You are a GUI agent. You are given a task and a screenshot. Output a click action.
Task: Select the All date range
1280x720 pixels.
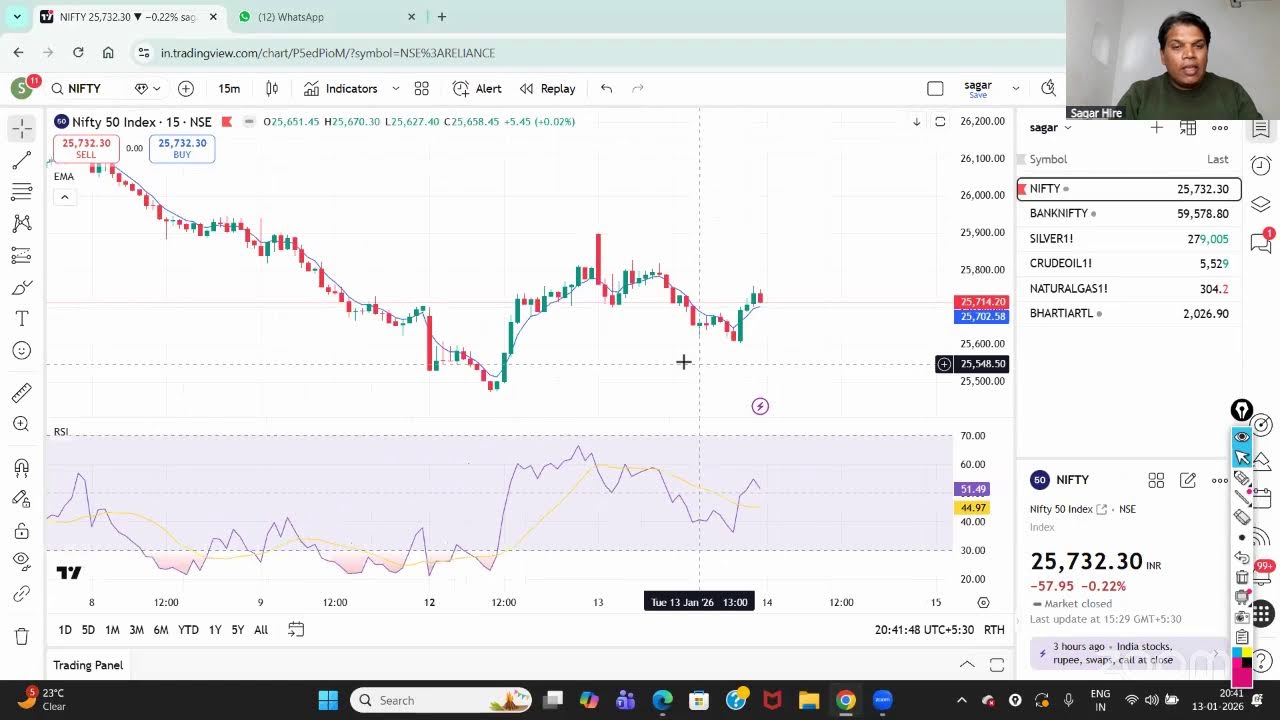click(261, 629)
